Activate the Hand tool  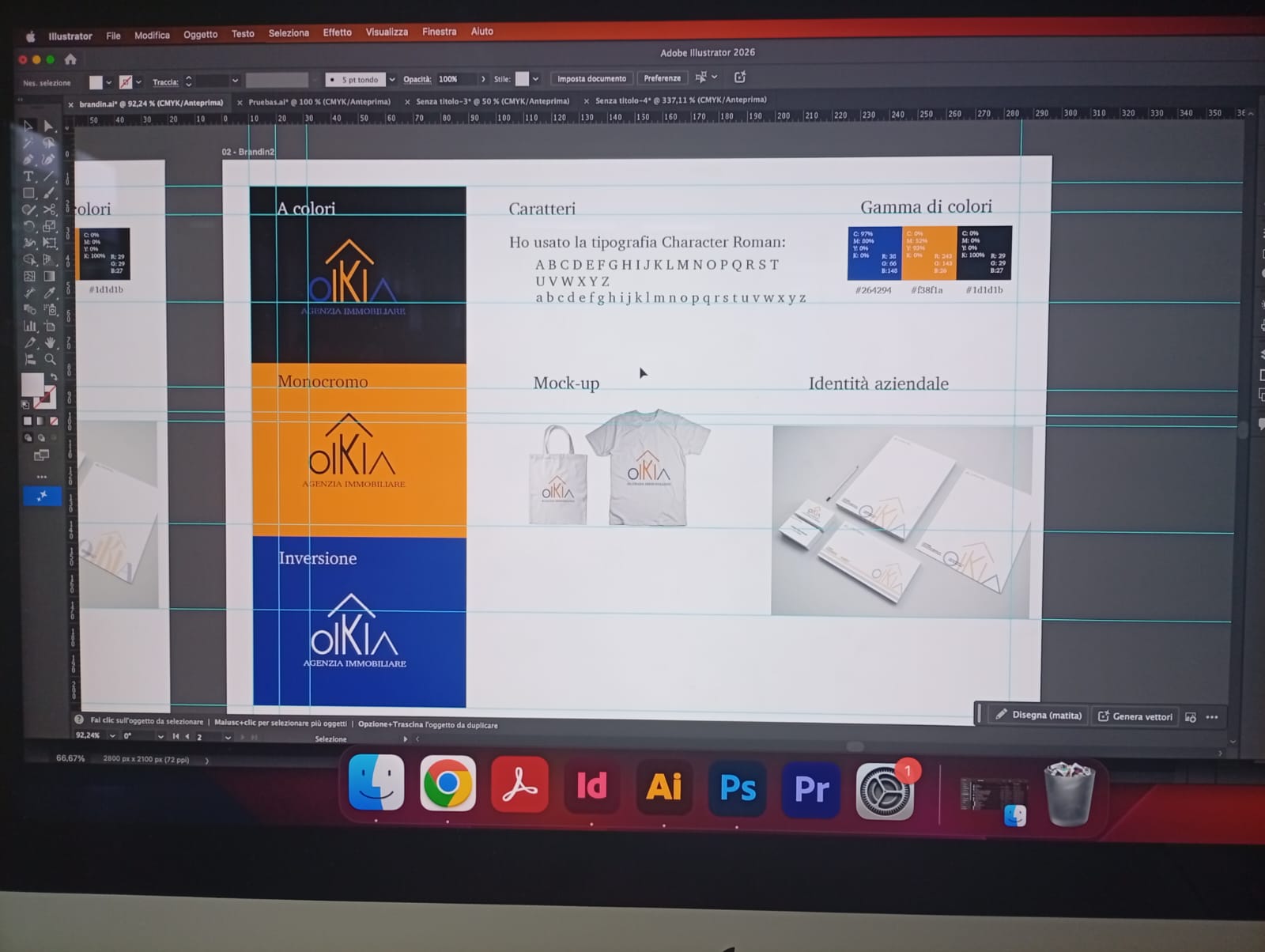tap(50, 342)
